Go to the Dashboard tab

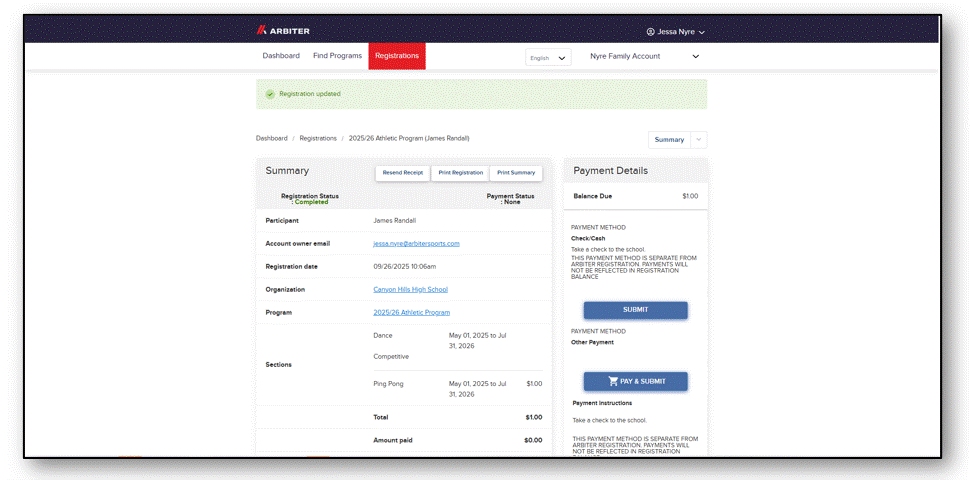click(281, 56)
